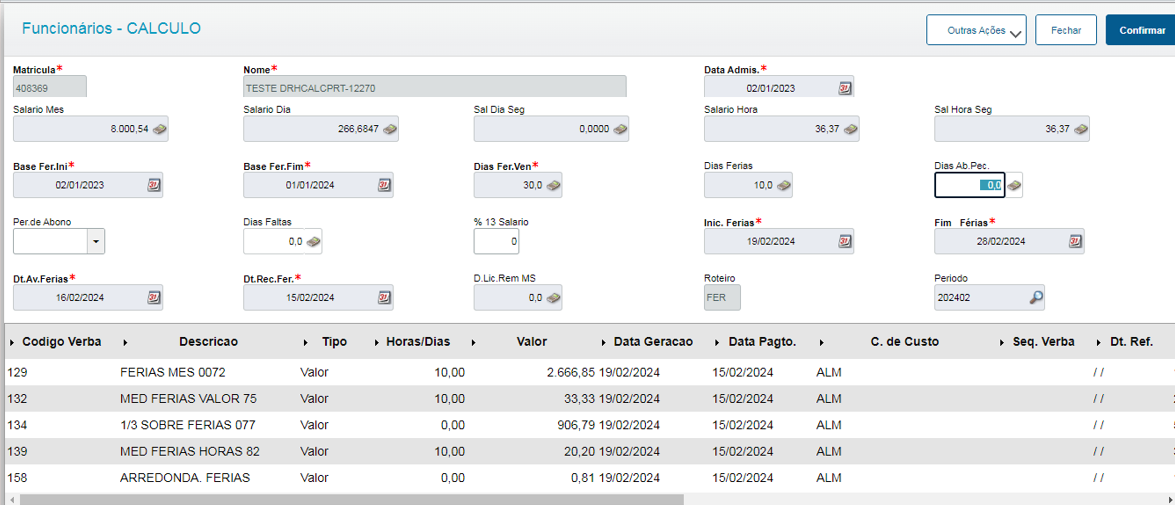Image resolution: width=1175 pixels, height=505 pixels.
Task: Open the Outras Ações dropdown menu
Action: coord(977,31)
